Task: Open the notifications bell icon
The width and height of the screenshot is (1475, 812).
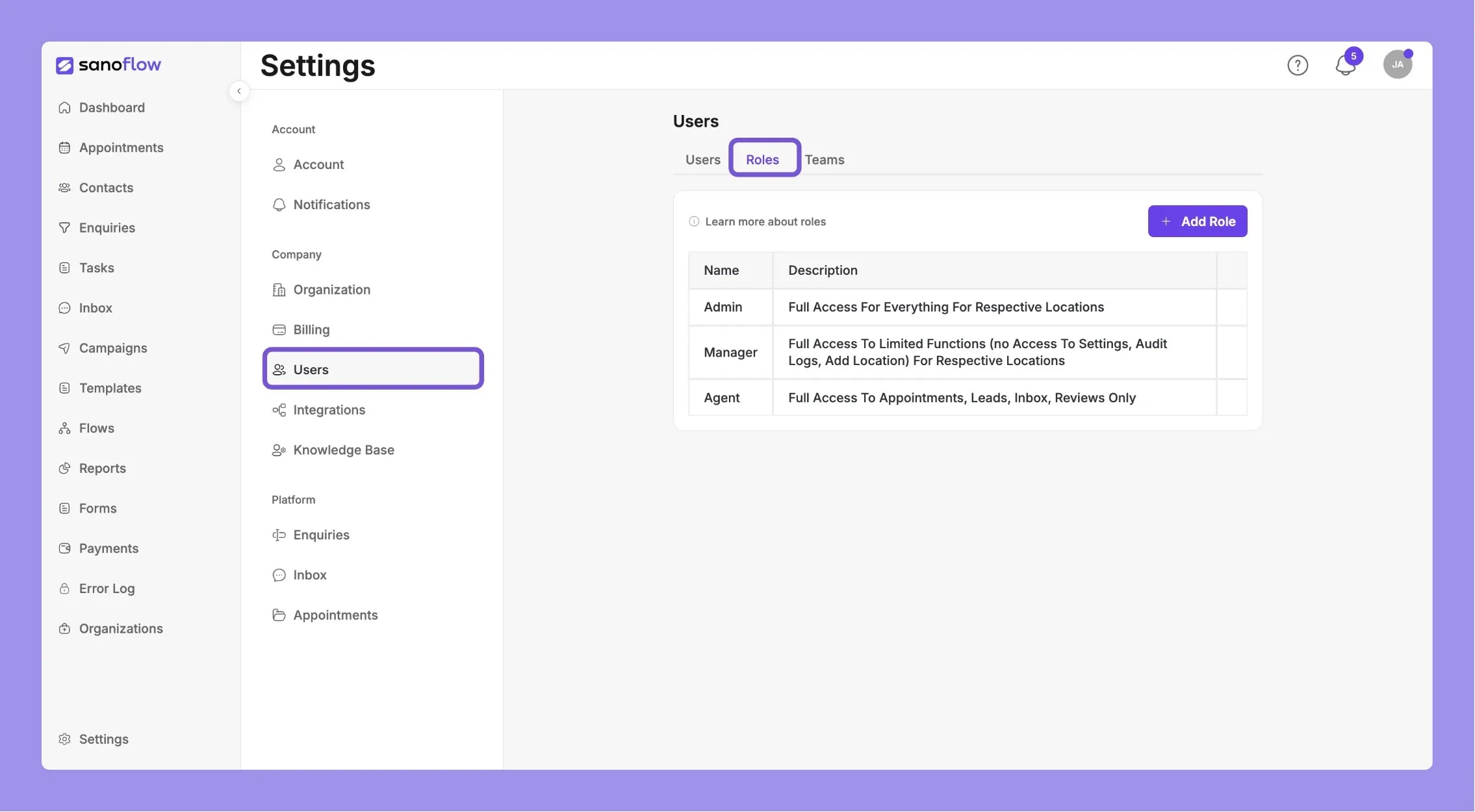Action: click(x=1345, y=65)
